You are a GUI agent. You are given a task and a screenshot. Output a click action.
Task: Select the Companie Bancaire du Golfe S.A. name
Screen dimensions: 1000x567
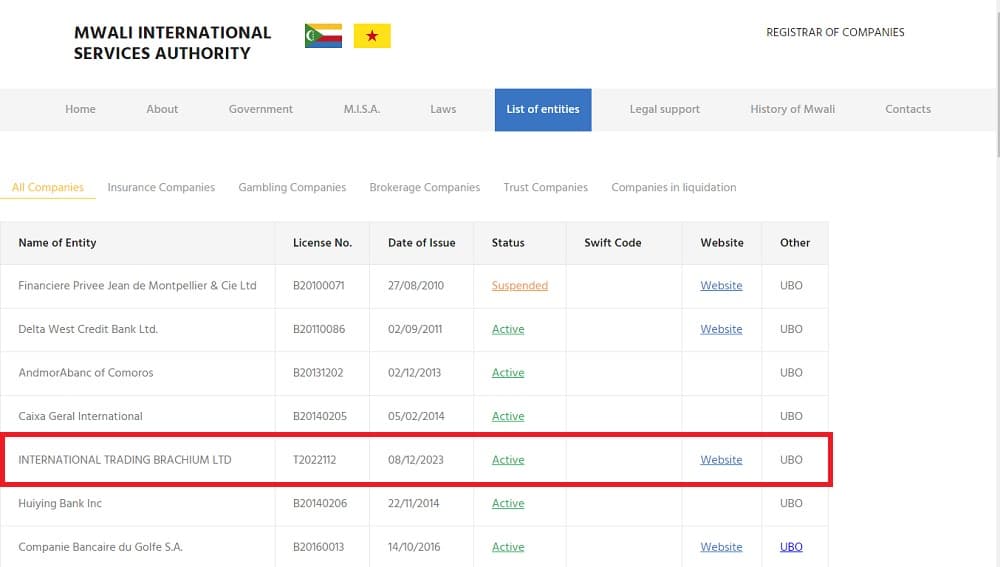100,547
